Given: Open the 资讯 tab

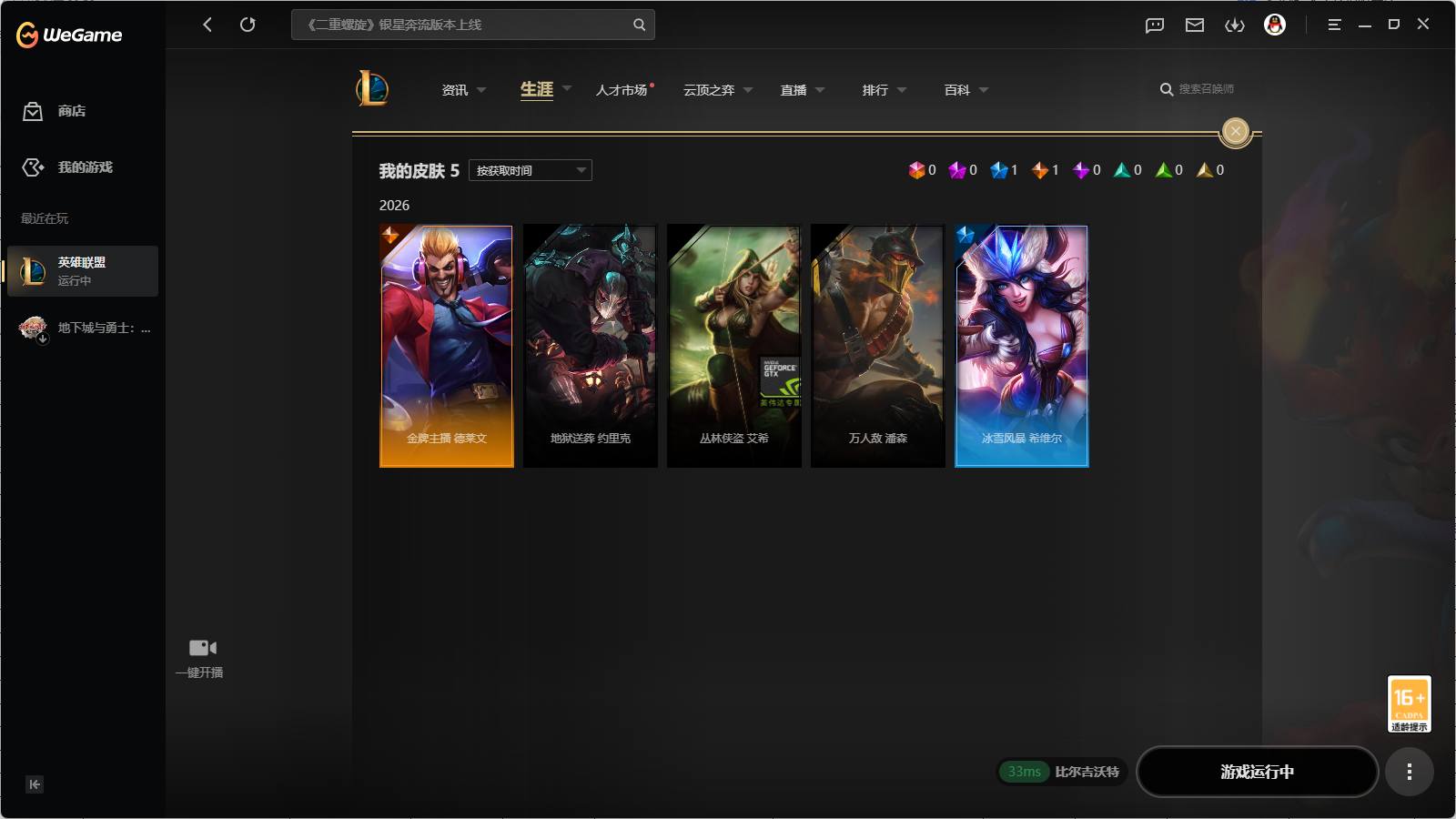Looking at the screenshot, I should click(455, 90).
